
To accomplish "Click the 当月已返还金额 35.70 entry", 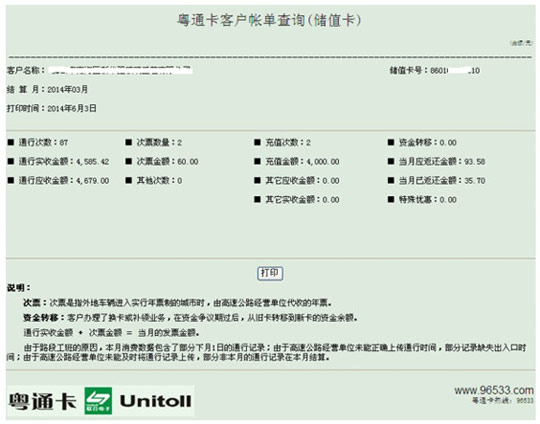I will point(436,180).
